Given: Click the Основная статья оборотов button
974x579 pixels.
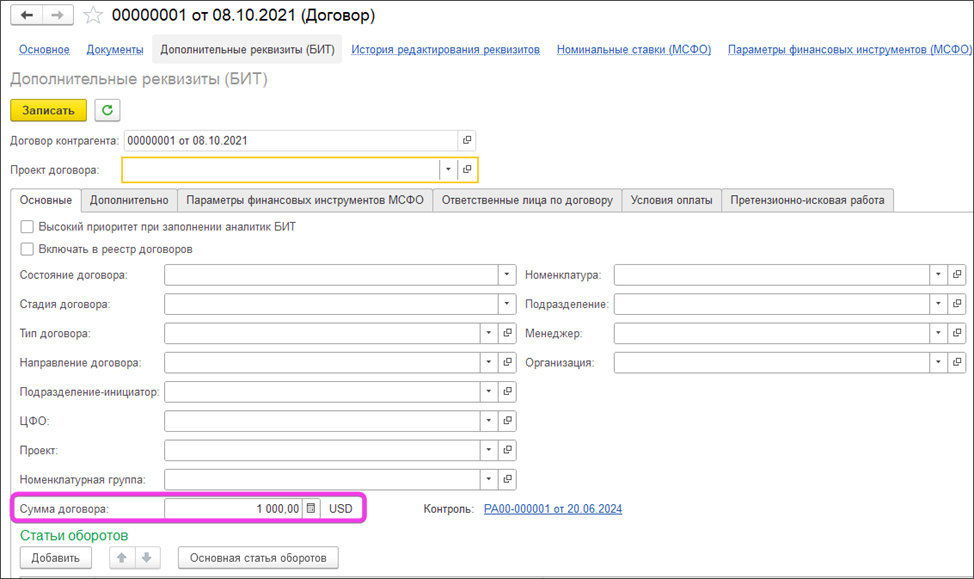Looking at the screenshot, I should (258, 557).
